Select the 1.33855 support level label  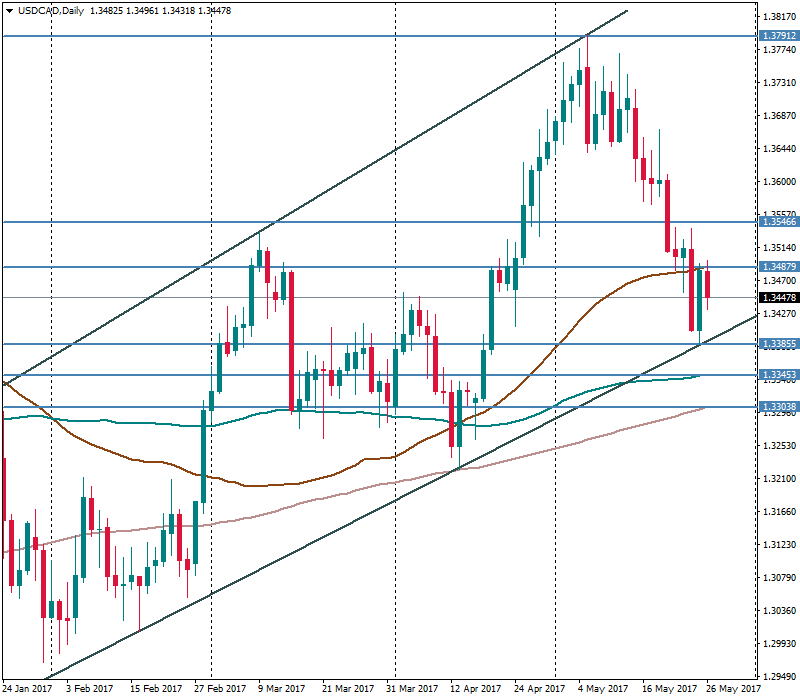coord(778,344)
